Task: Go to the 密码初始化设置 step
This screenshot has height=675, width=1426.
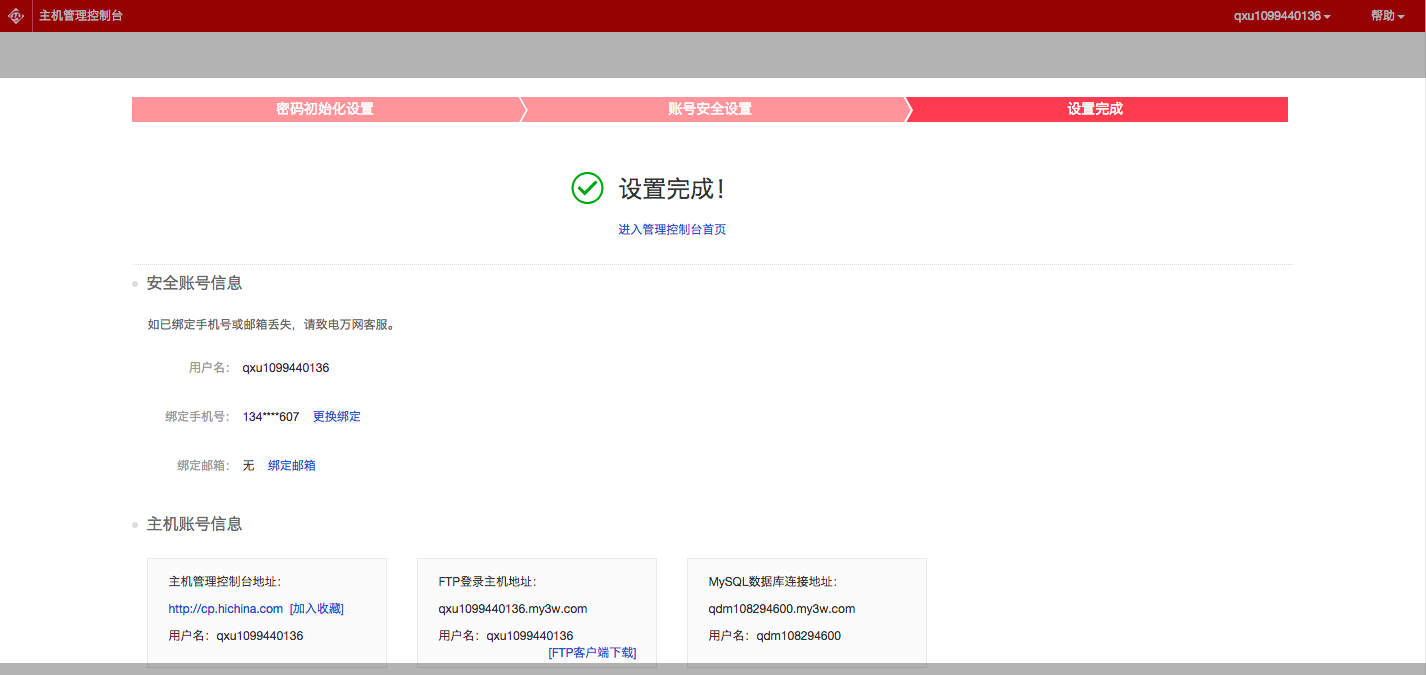Action: (x=325, y=109)
